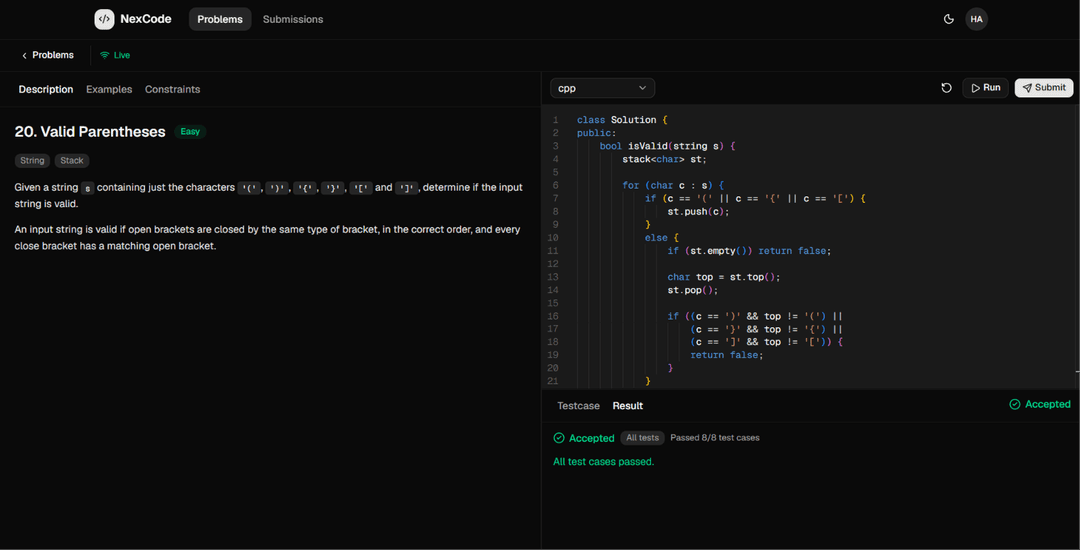The image size is (1080, 550).
Task: Click the green Accepted label beside All tests
Action: [x=584, y=438]
